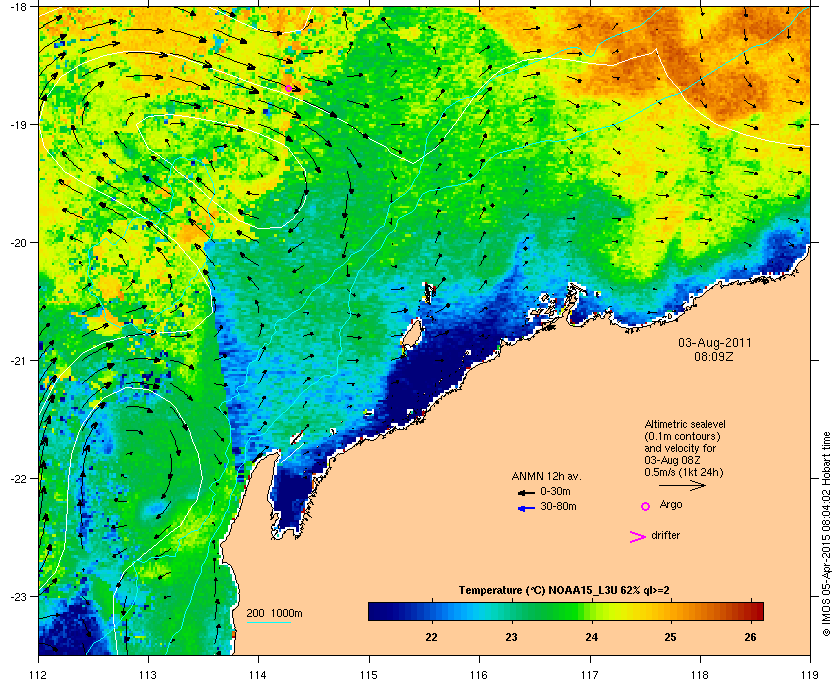
Task: Click the Temperature NOAA15_L3U colorbar title
Action: pyautogui.click(x=564, y=591)
